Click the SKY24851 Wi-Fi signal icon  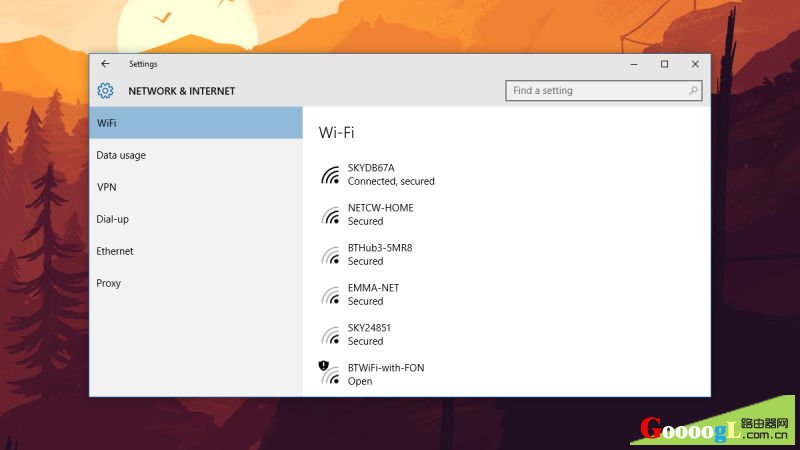click(x=331, y=335)
